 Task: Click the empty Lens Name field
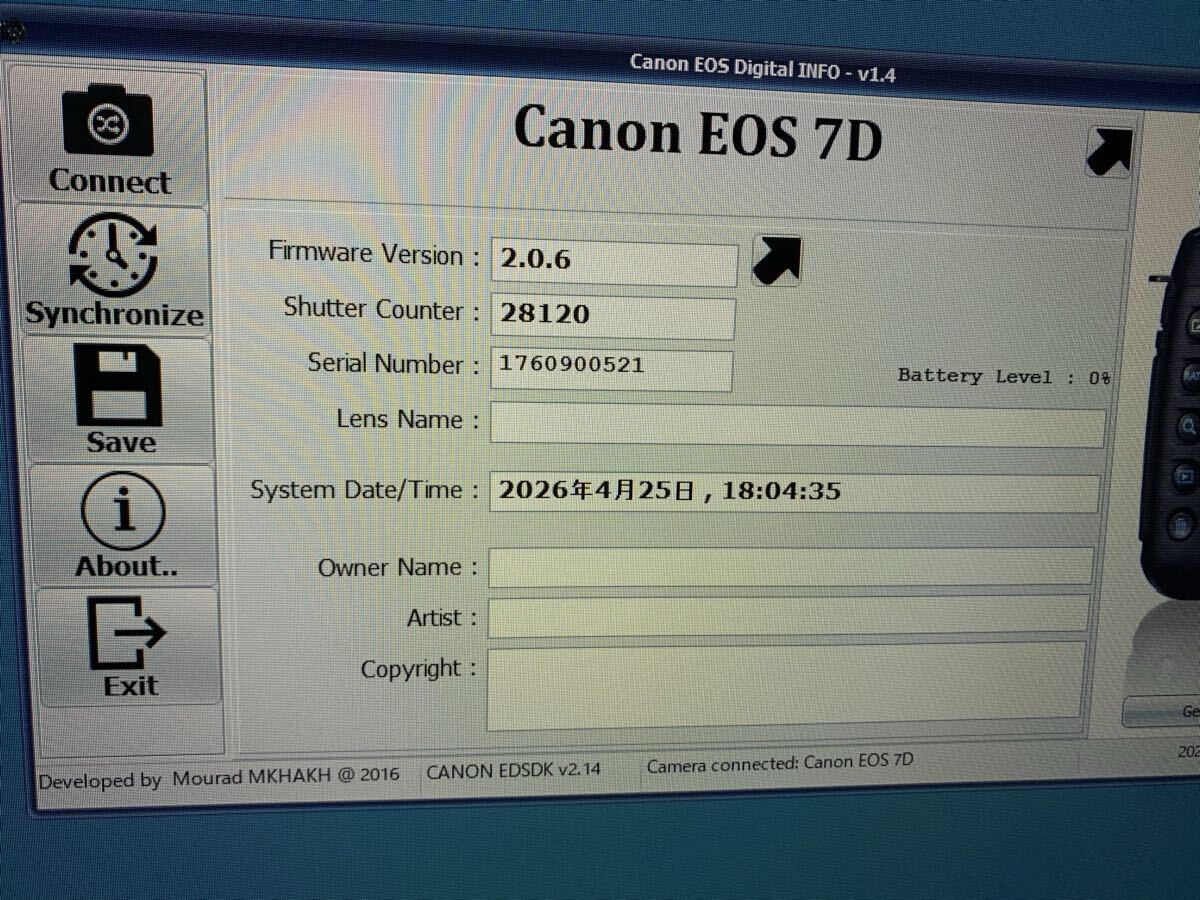pyautogui.click(x=797, y=425)
